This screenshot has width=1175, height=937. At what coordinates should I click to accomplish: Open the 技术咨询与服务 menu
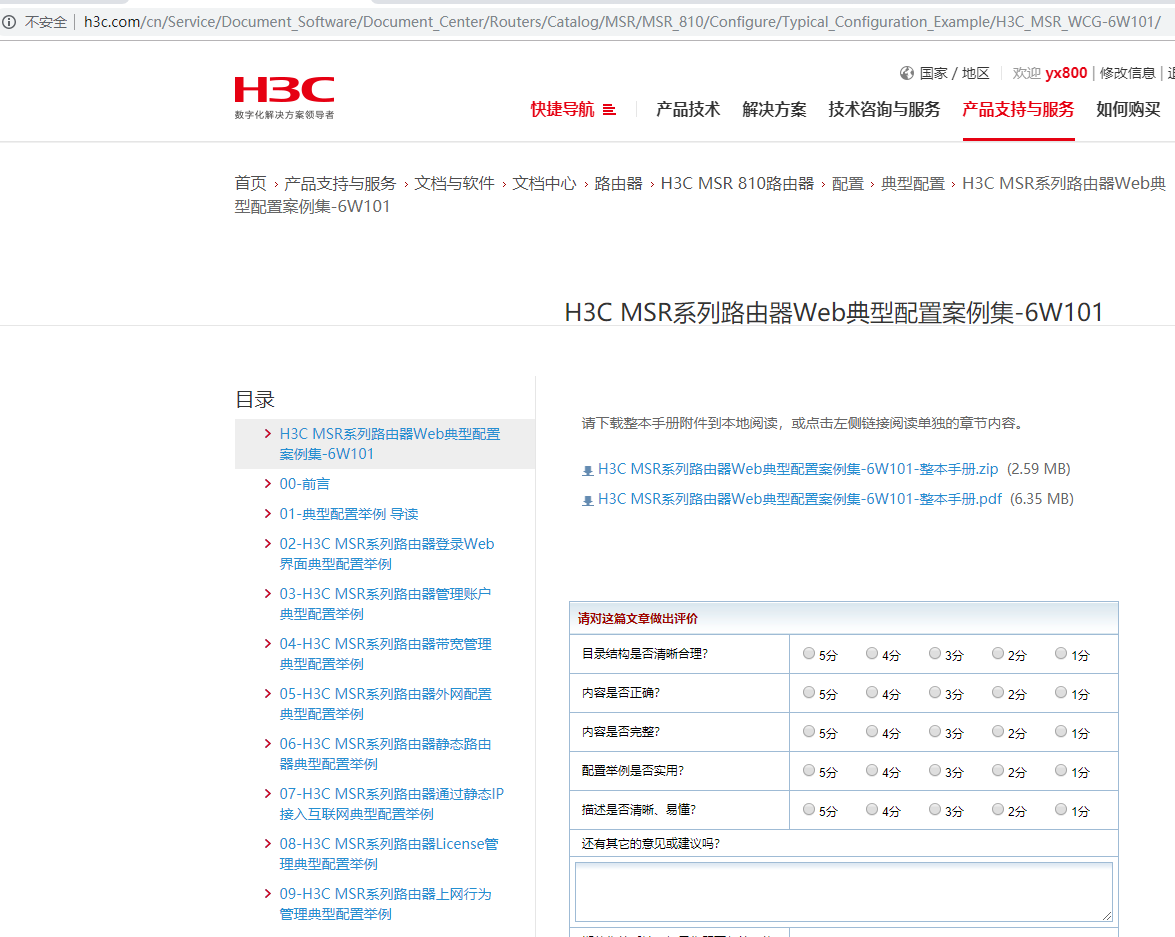click(x=884, y=109)
